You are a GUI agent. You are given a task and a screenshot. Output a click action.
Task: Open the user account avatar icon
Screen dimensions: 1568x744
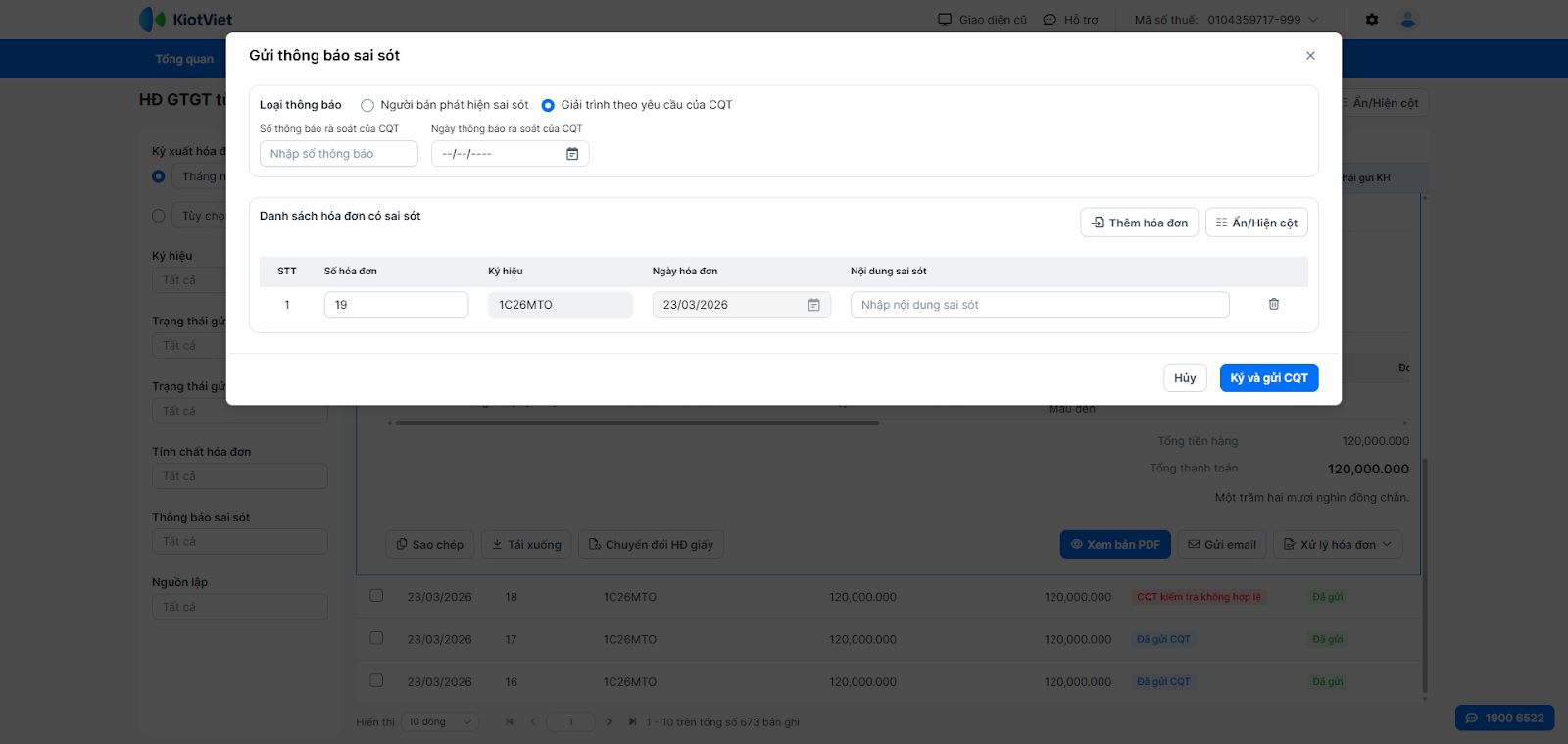click(x=1408, y=20)
